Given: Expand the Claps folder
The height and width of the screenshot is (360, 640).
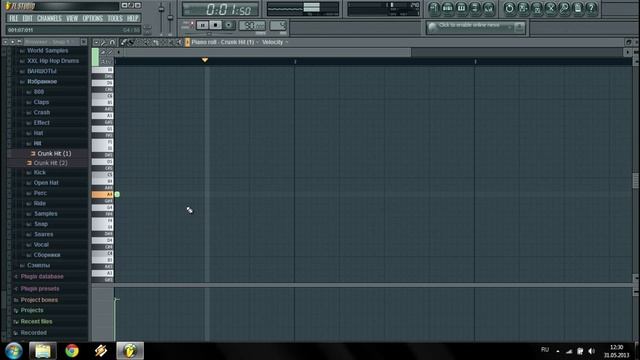Looking at the screenshot, I should coord(41,102).
